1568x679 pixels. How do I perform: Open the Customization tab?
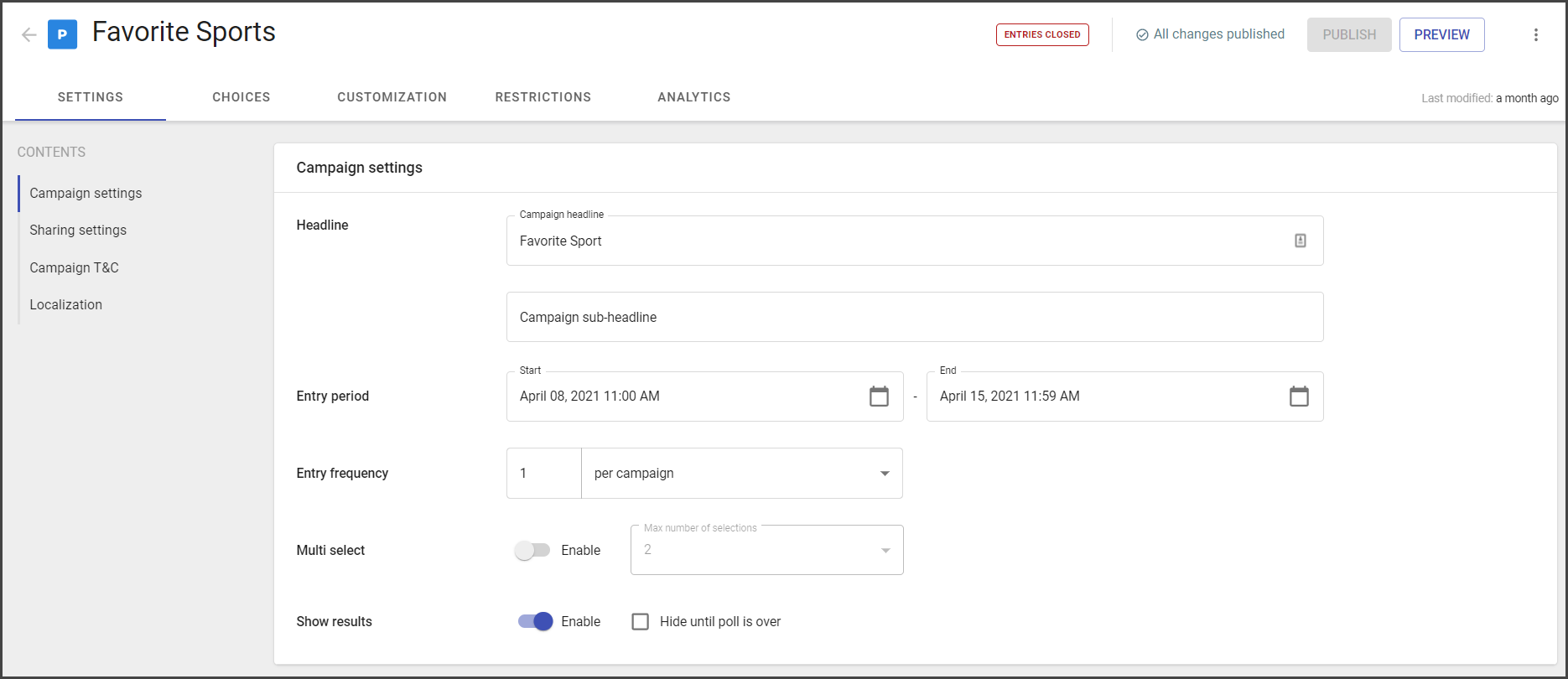[392, 97]
